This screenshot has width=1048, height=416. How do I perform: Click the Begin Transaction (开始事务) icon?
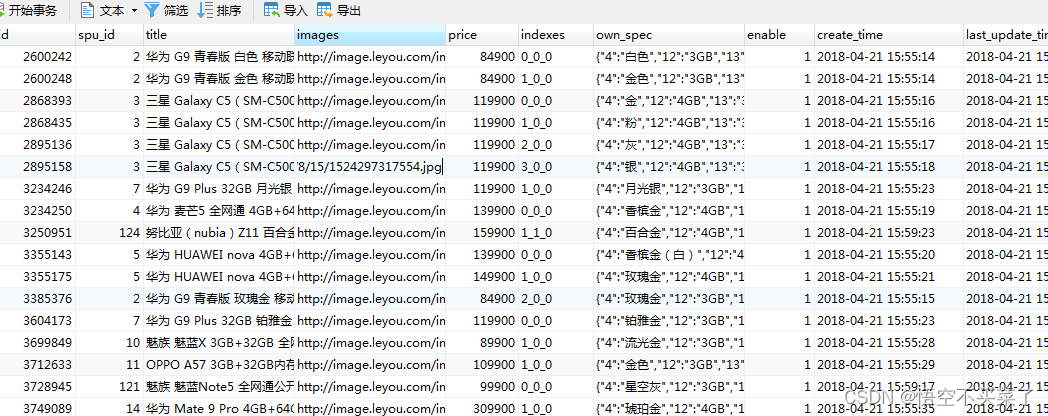click(2, 10)
